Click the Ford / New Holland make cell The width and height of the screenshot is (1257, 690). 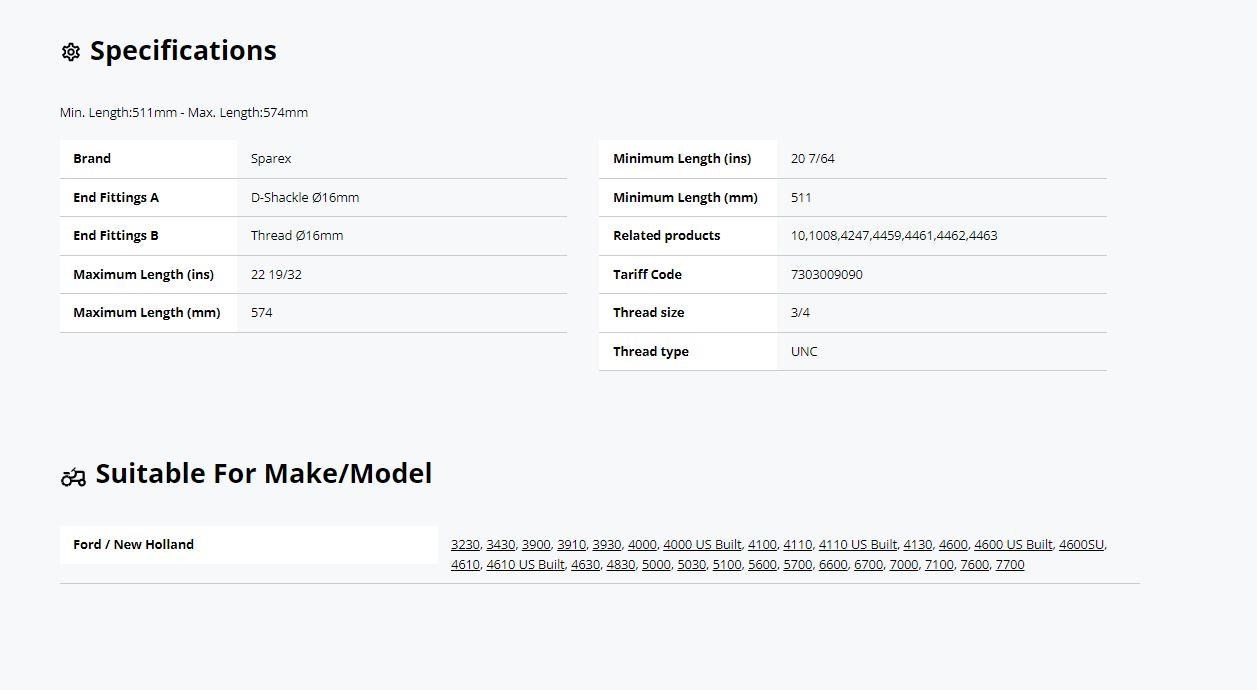click(x=249, y=545)
